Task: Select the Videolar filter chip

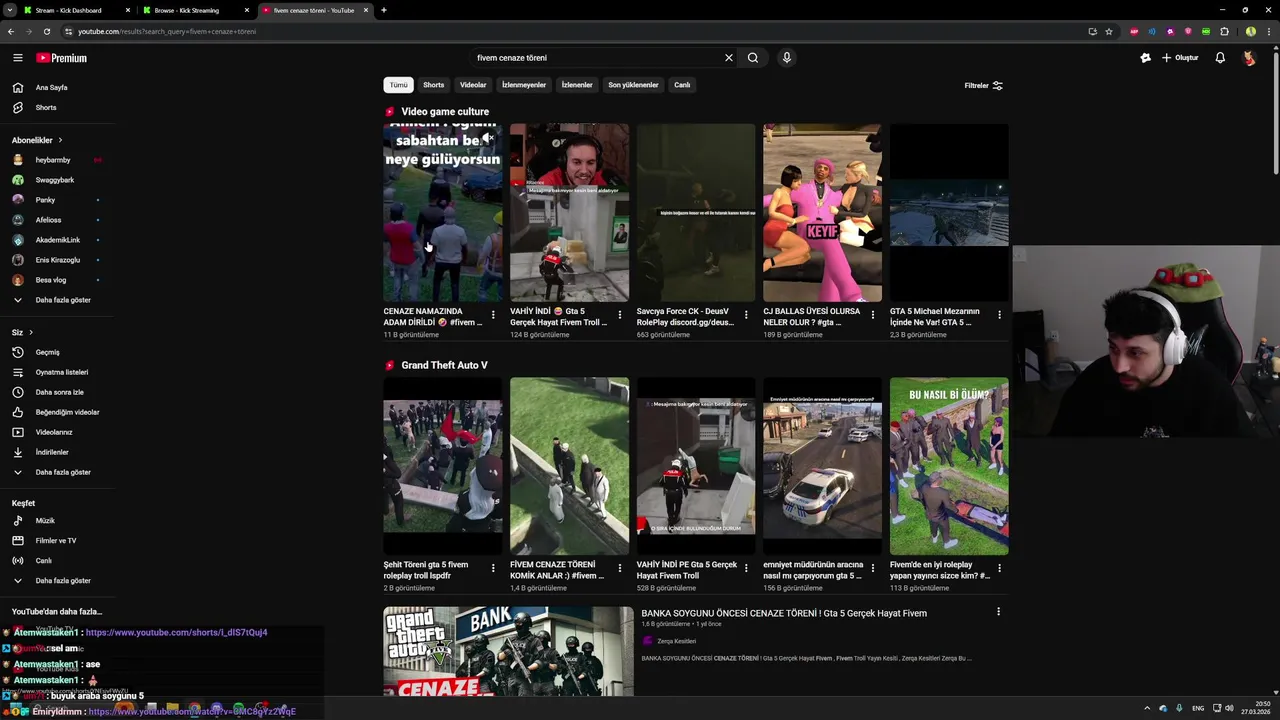Action: coord(473,85)
